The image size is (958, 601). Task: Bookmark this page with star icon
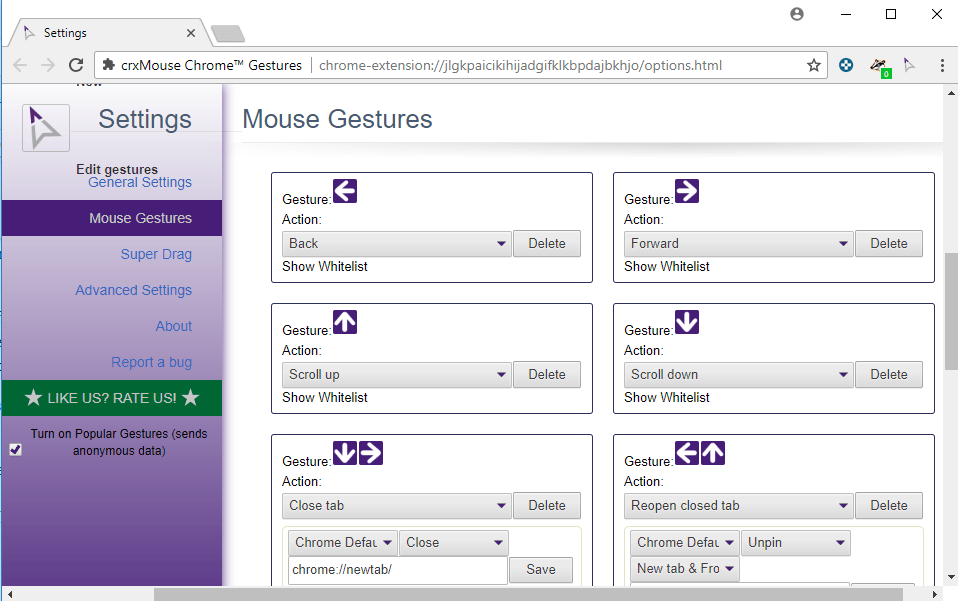point(814,65)
